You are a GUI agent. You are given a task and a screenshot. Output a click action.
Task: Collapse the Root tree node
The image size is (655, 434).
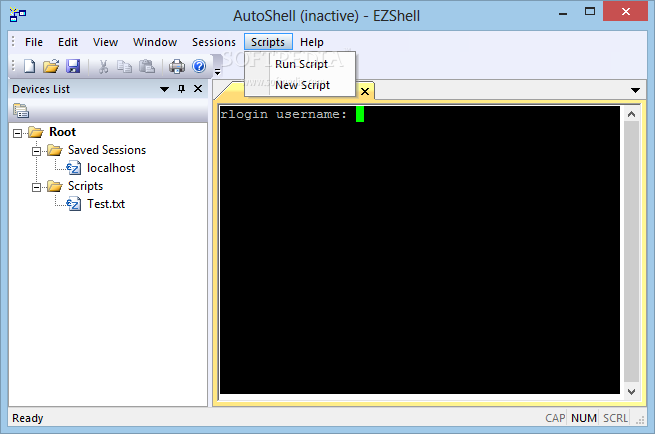click(18, 133)
